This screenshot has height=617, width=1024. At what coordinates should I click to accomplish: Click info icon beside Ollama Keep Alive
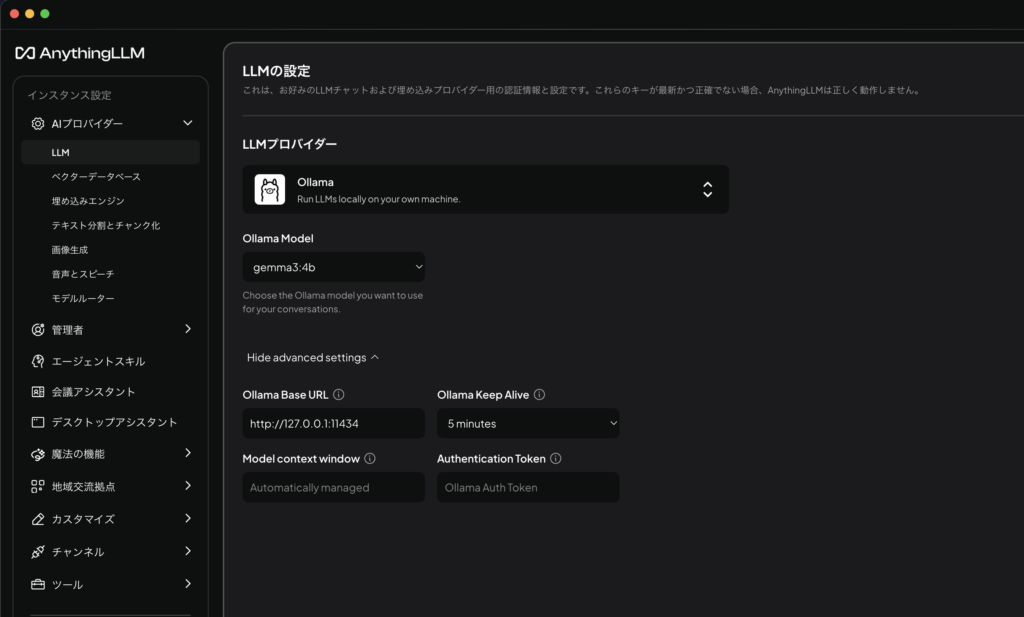coord(539,394)
